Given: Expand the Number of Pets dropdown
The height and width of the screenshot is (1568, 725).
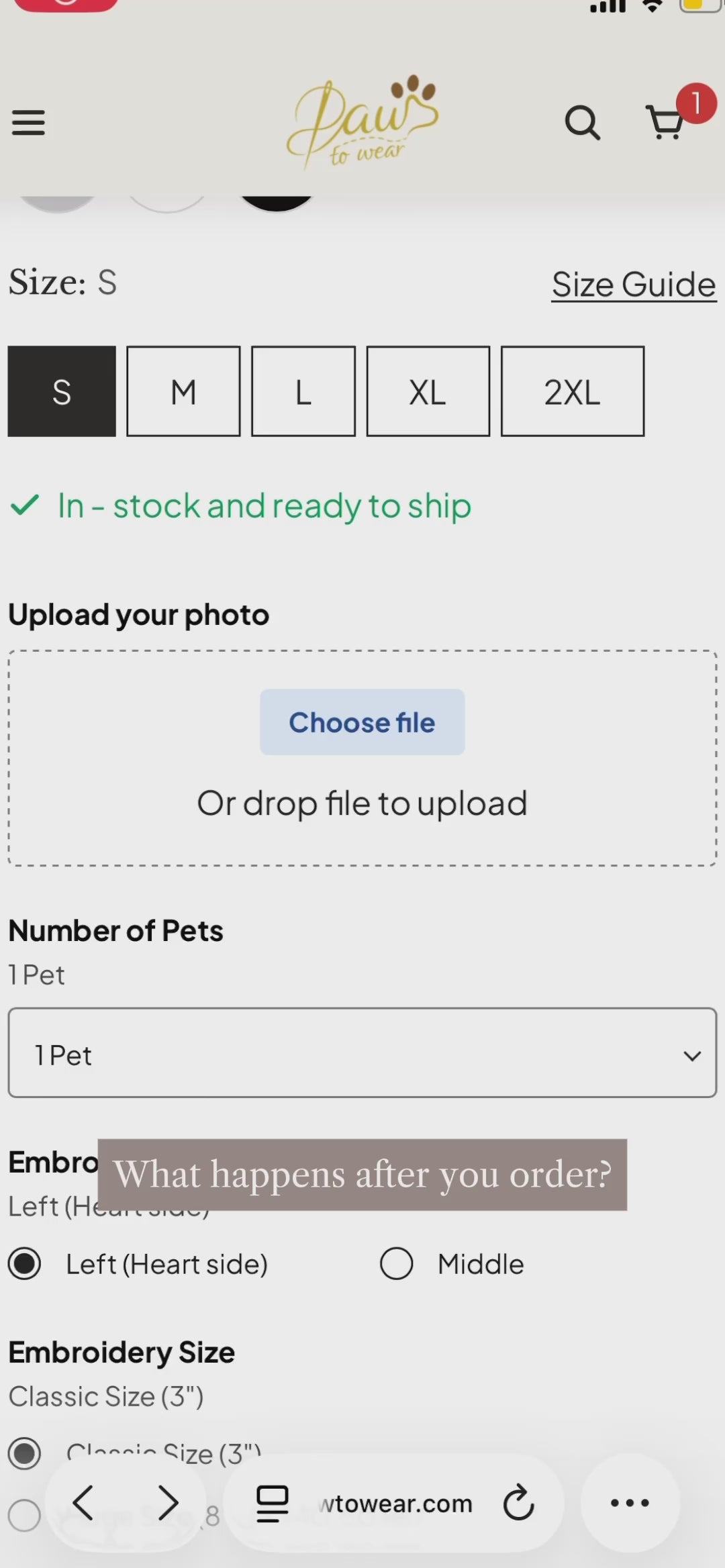Looking at the screenshot, I should tap(362, 1052).
